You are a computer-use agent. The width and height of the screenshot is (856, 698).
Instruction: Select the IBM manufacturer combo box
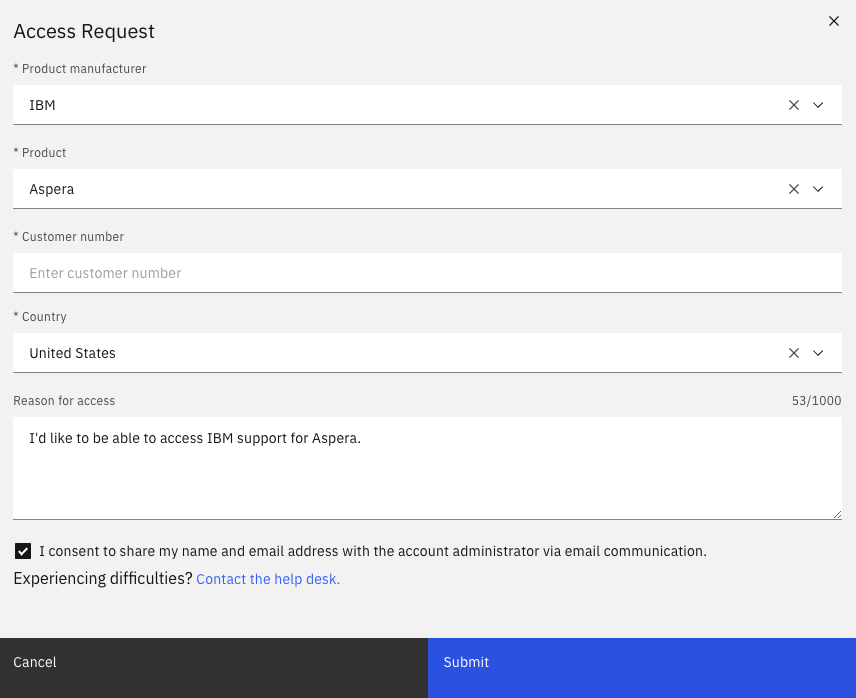(x=427, y=105)
